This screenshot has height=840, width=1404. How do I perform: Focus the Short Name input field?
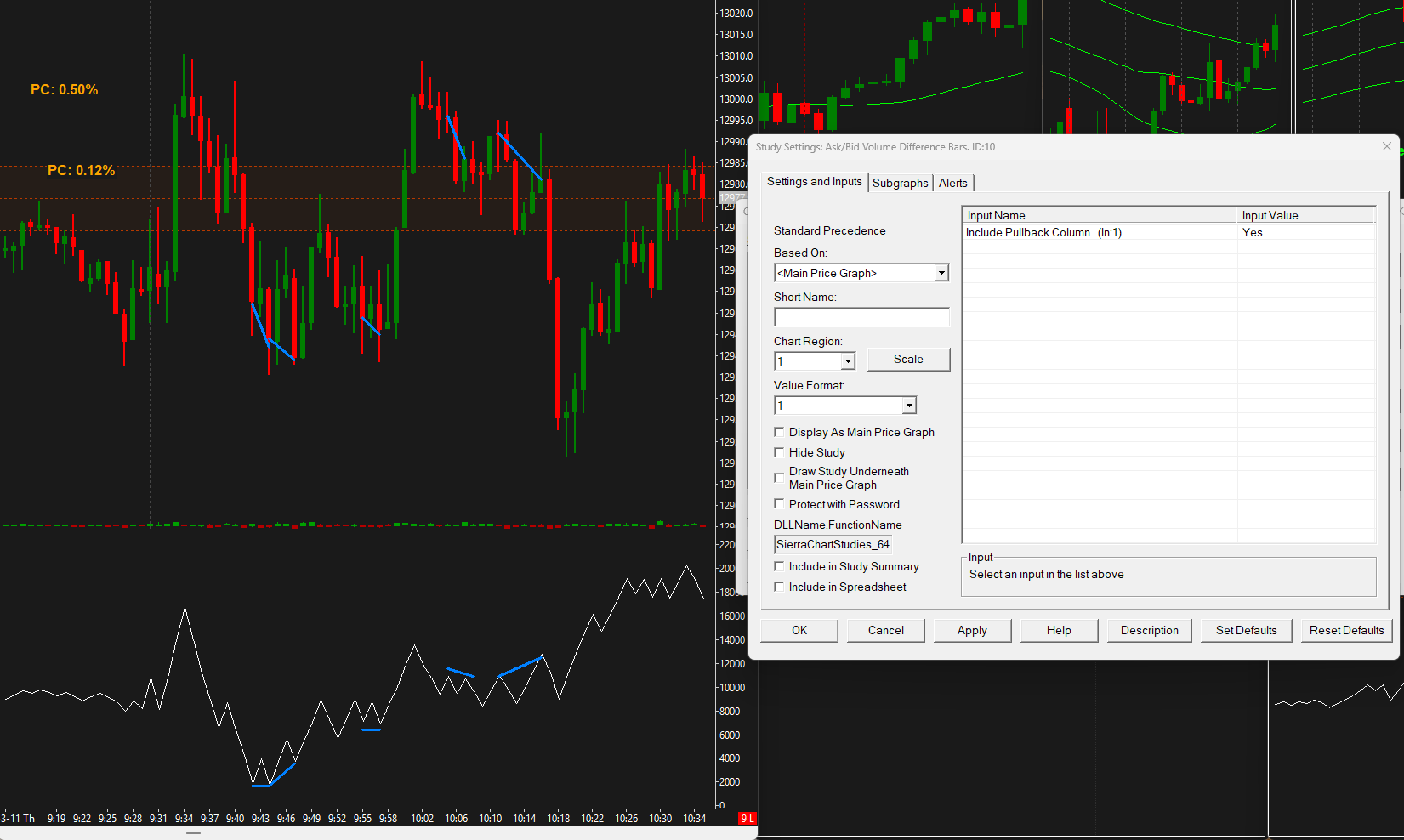click(861, 317)
